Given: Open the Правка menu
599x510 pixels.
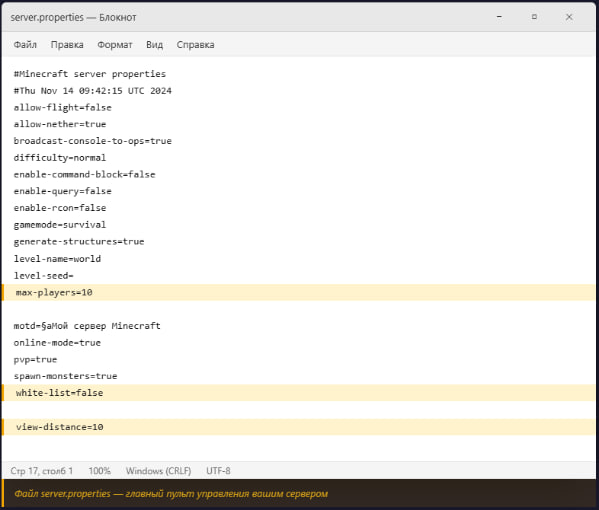Looking at the screenshot, I should (67, 45).
